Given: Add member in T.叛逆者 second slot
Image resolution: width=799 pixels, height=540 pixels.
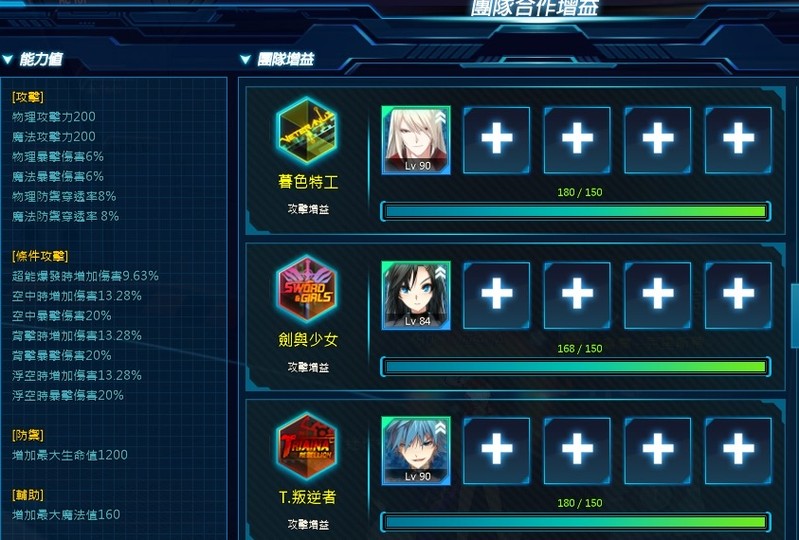Looking at the screenshot, I should click(x=496, y=451).
